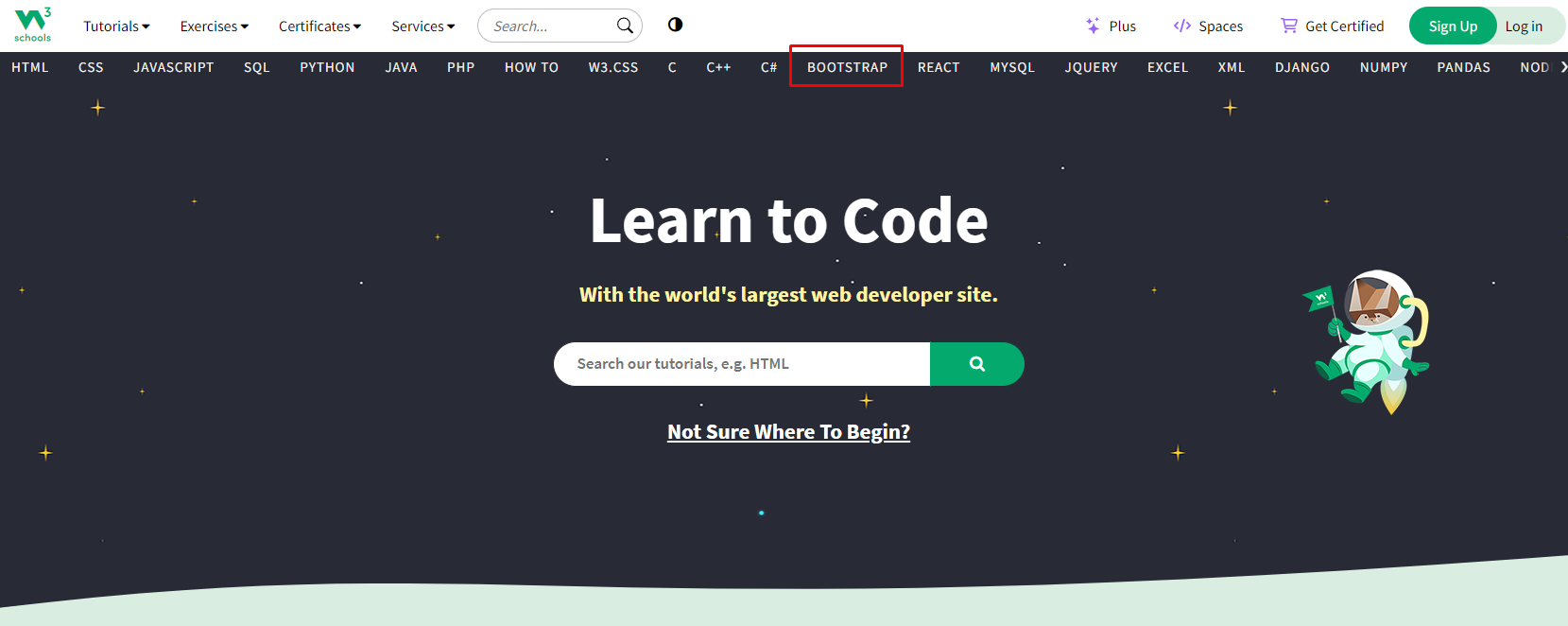This screenshot has width=1568, height=626.
Task: Select W3.CSS in the topics bar
Action: click(x=613, y=67)
